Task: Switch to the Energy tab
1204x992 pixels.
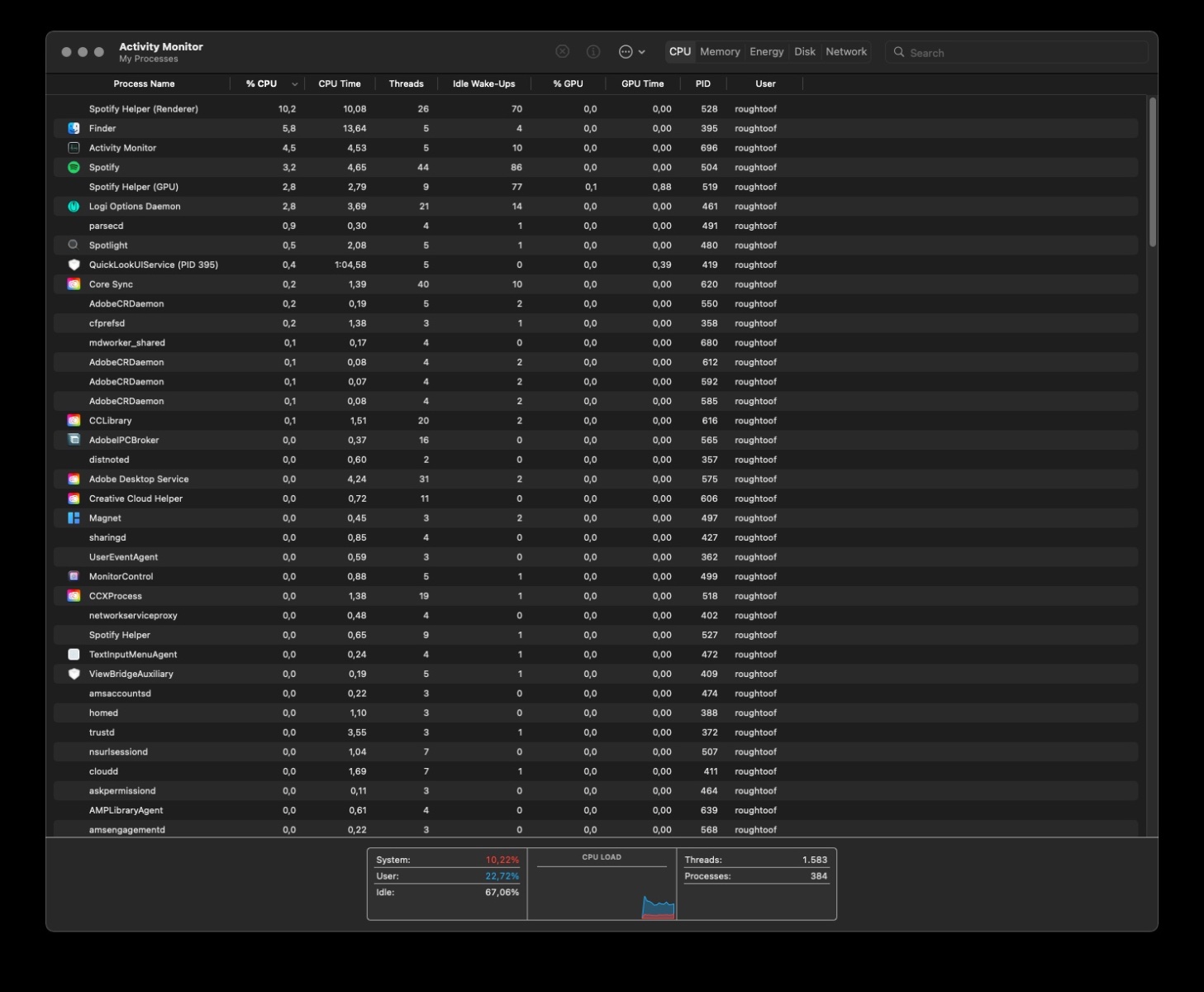Action: tap(767, 51)
